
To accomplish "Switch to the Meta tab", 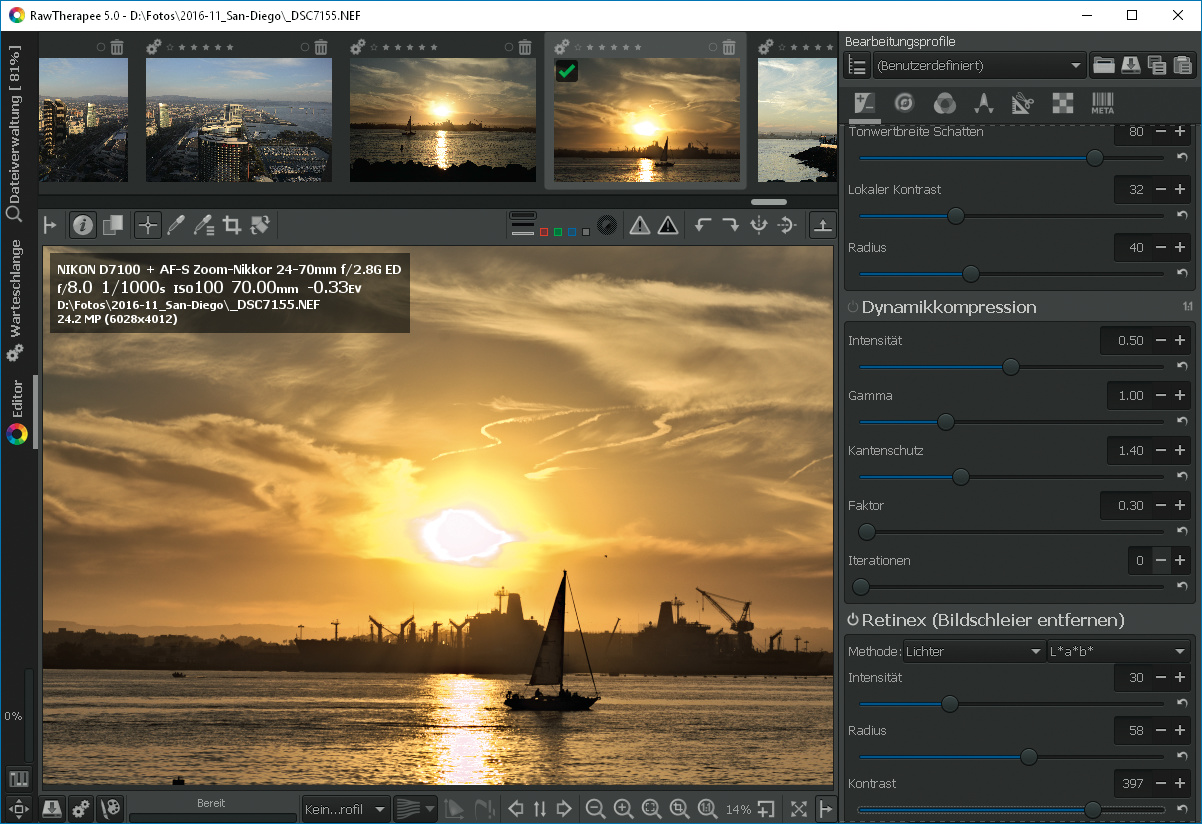I will click(x=1102, y=103).
